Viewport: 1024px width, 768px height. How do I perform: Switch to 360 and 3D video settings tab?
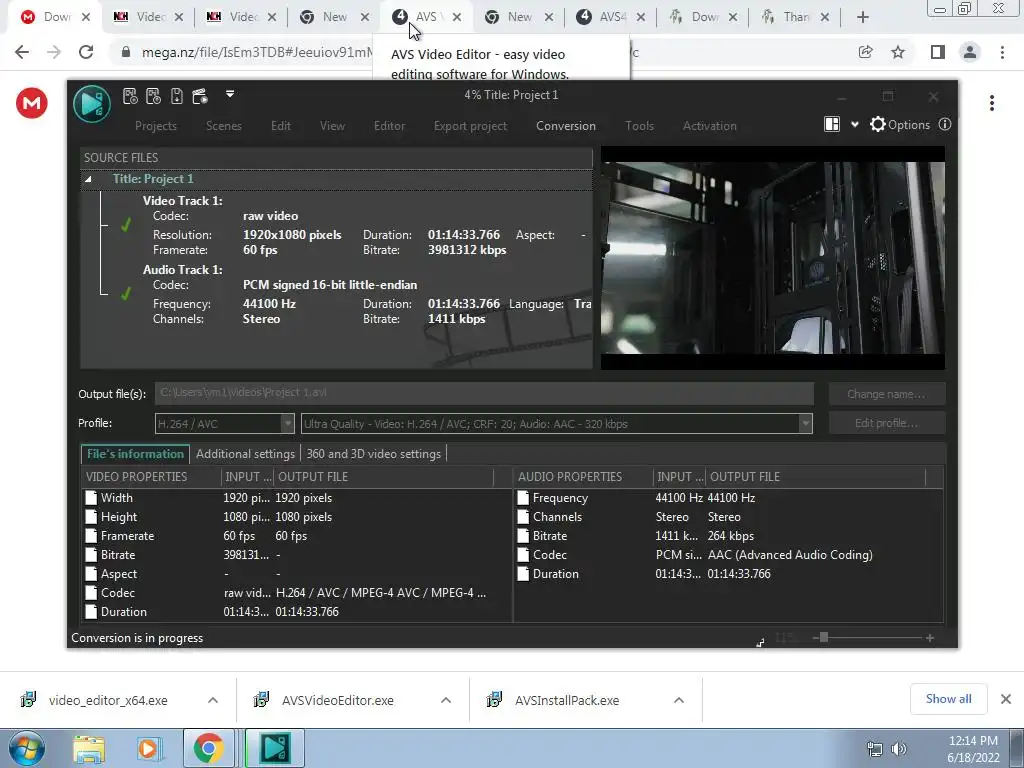point(374,454)
